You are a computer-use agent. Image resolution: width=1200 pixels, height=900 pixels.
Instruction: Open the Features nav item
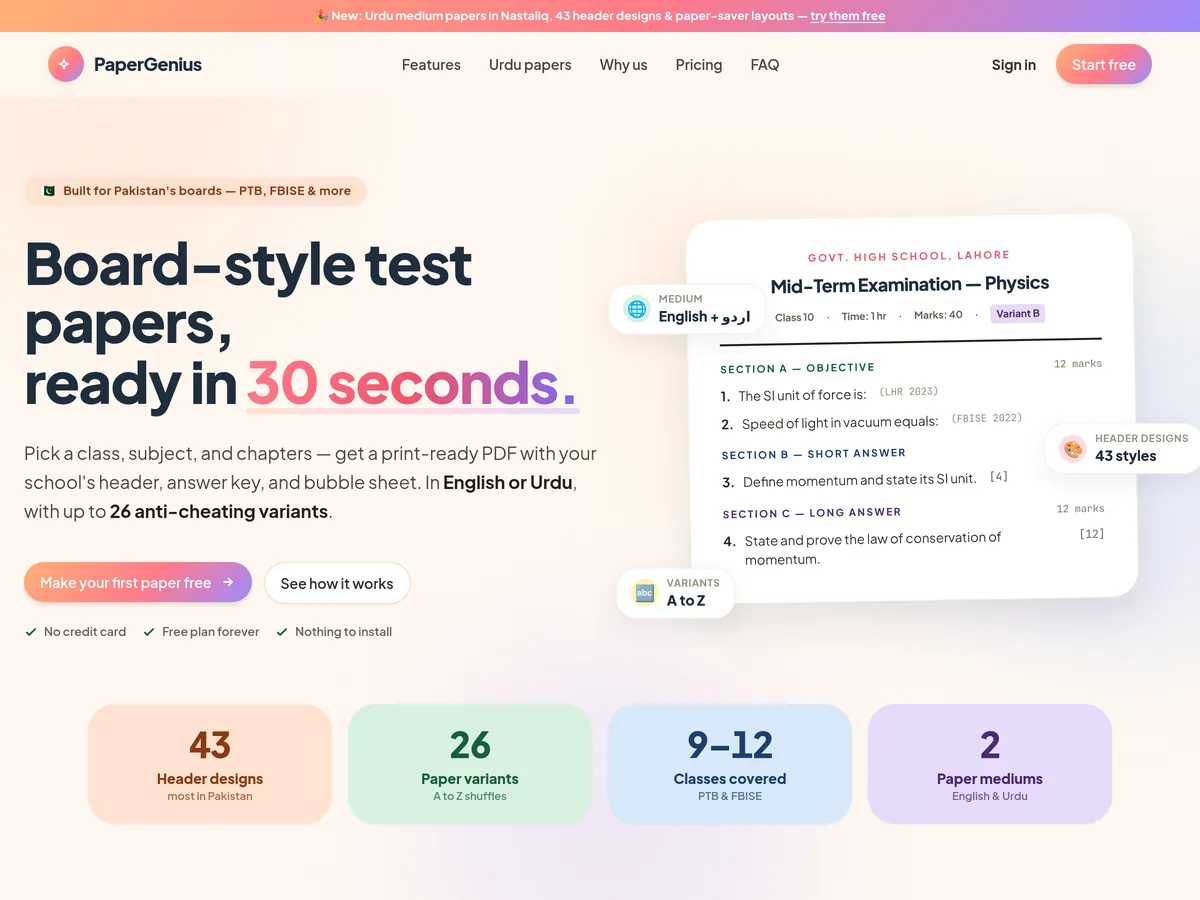coord(431,65)
